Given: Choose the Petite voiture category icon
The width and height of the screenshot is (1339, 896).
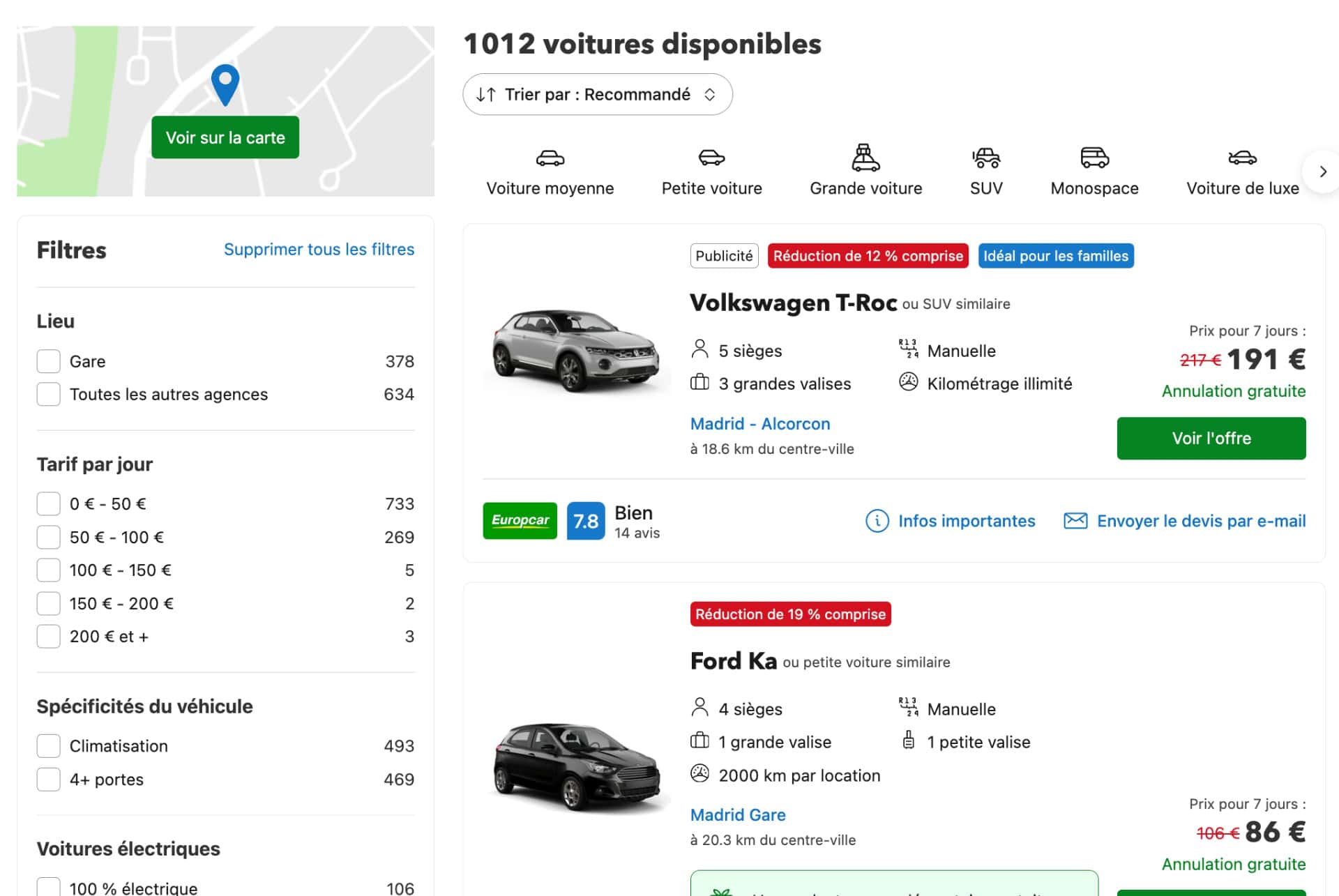Looking at the screenshot, I should tap(711, 158).
